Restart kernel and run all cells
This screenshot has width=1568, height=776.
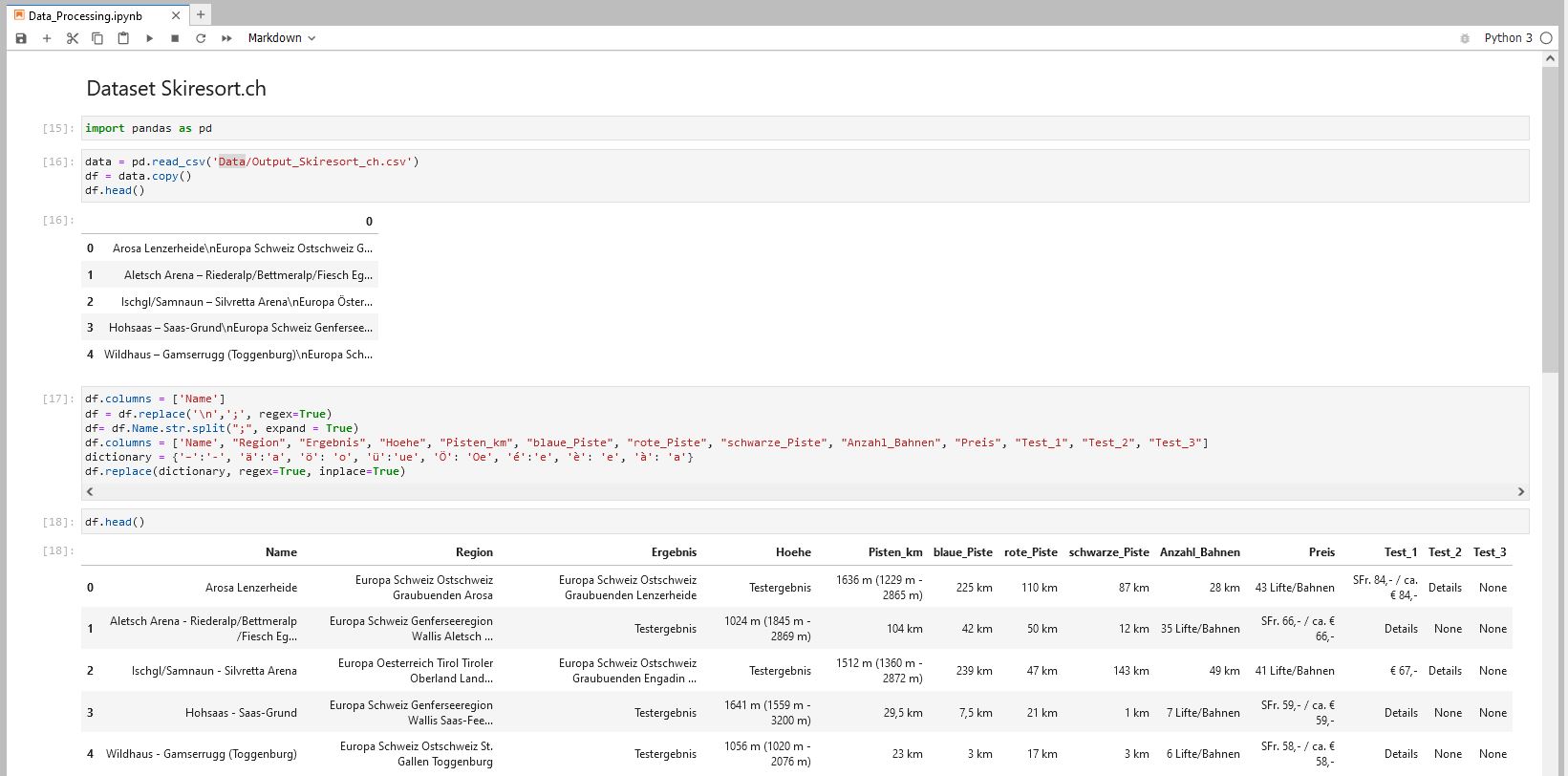(226, 38)
